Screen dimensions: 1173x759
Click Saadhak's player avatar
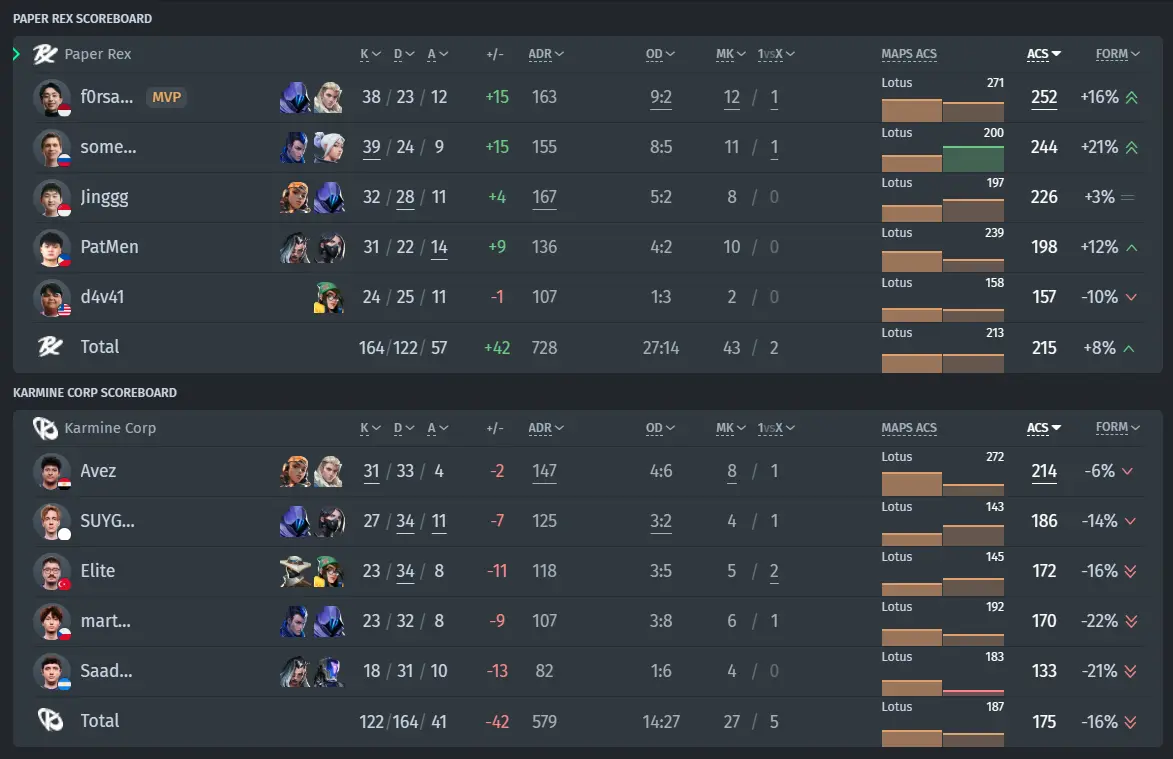(52, 671)
